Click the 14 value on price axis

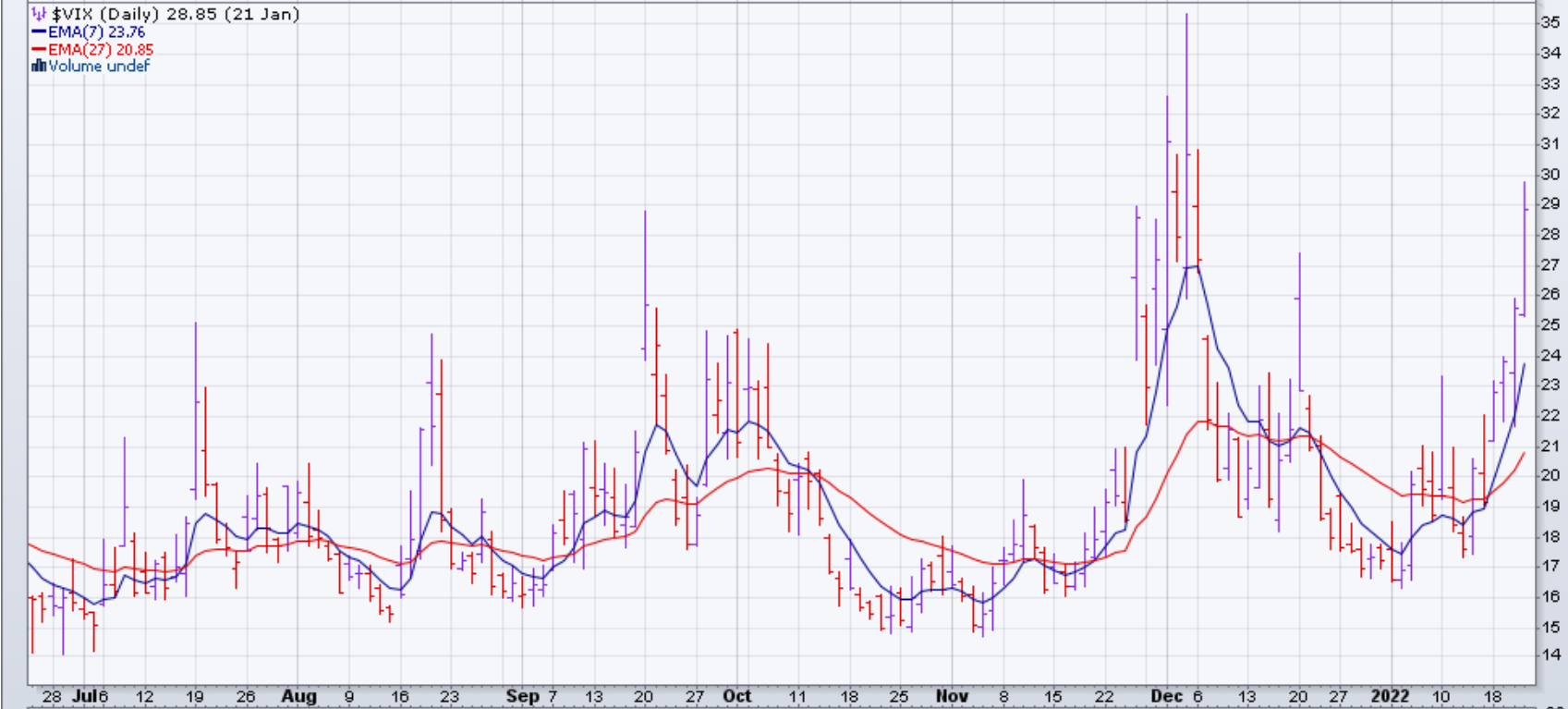1550,655
